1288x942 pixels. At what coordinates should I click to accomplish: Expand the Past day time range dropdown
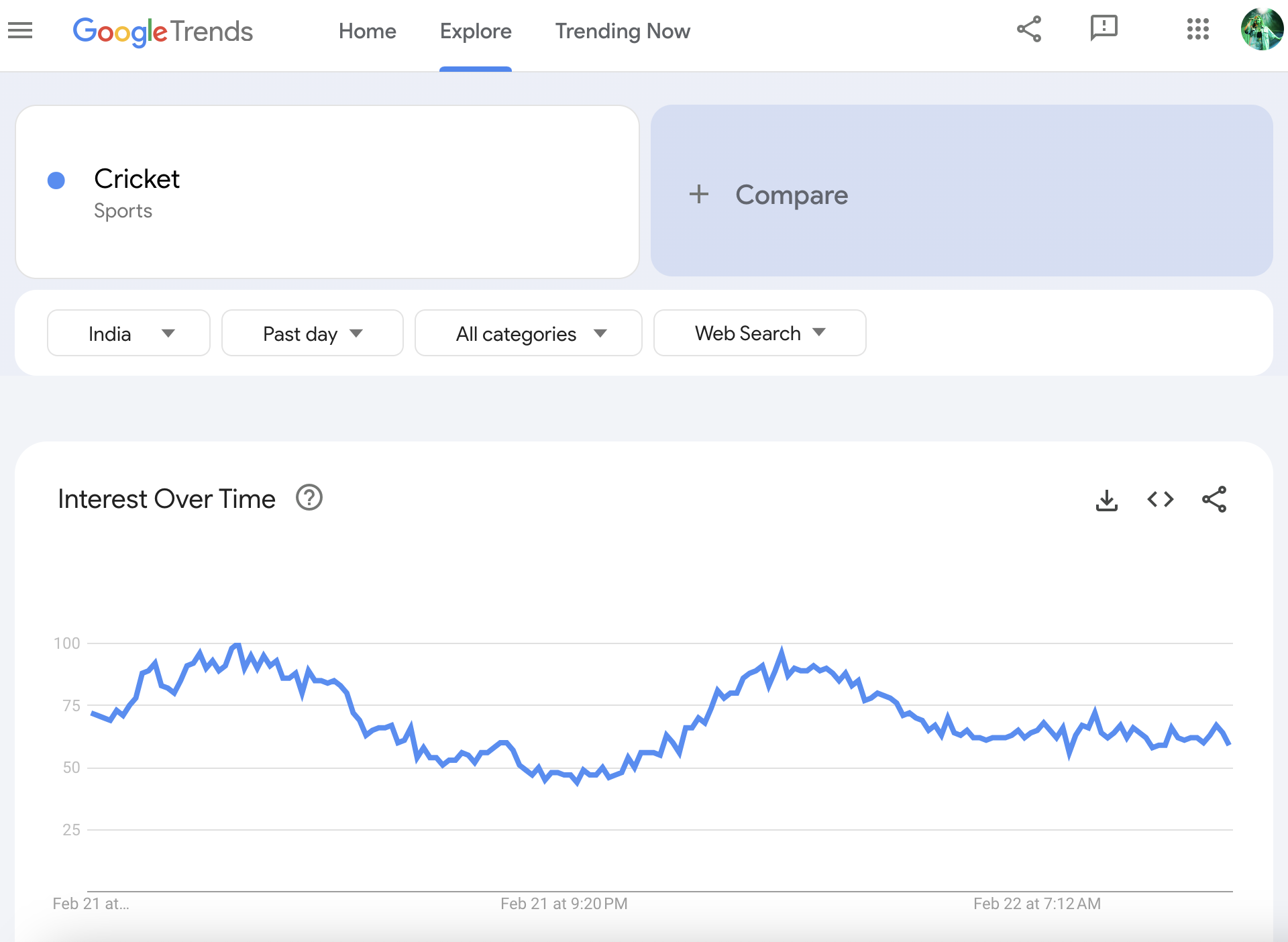[311, 332]
